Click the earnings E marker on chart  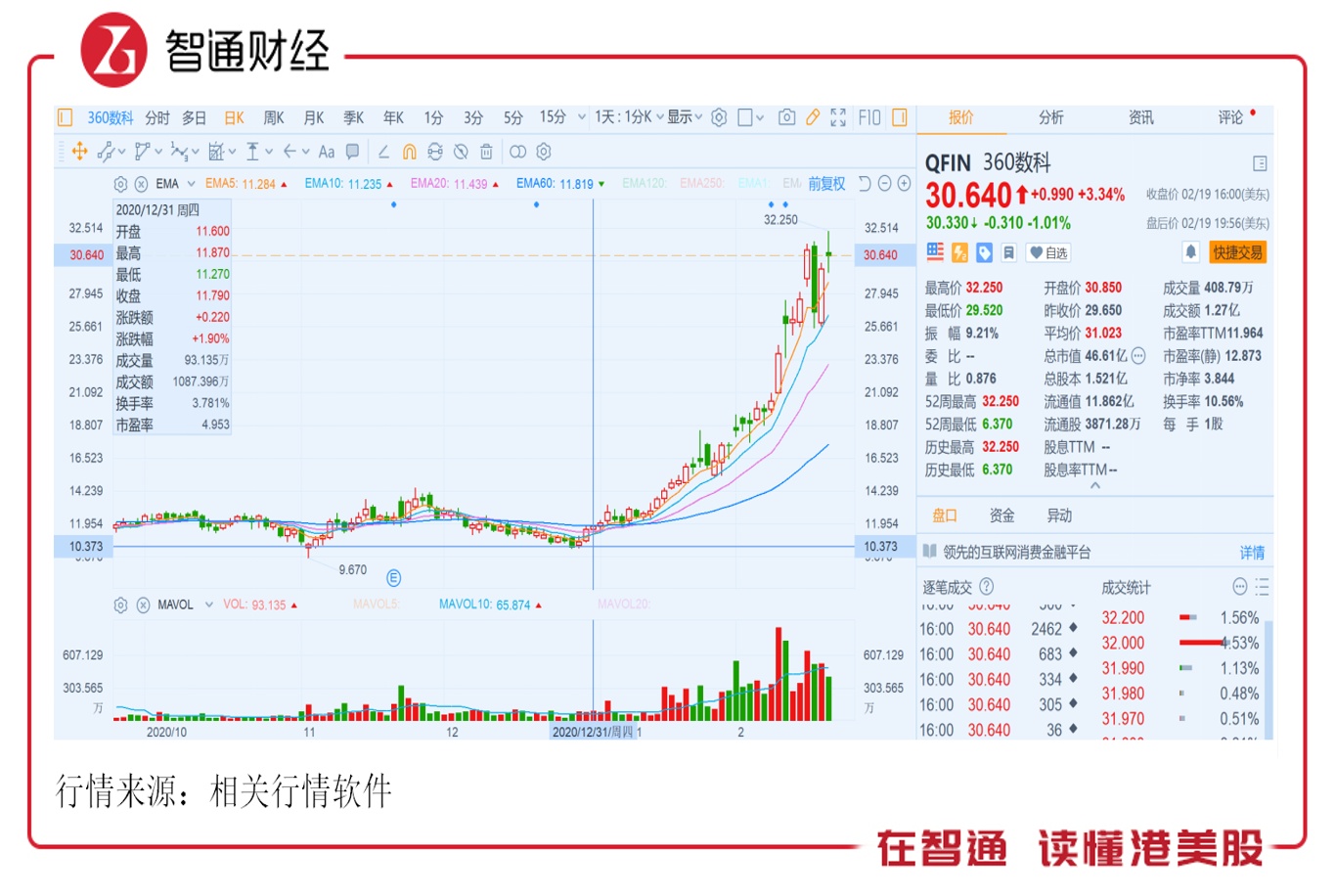tap(393, 578)
